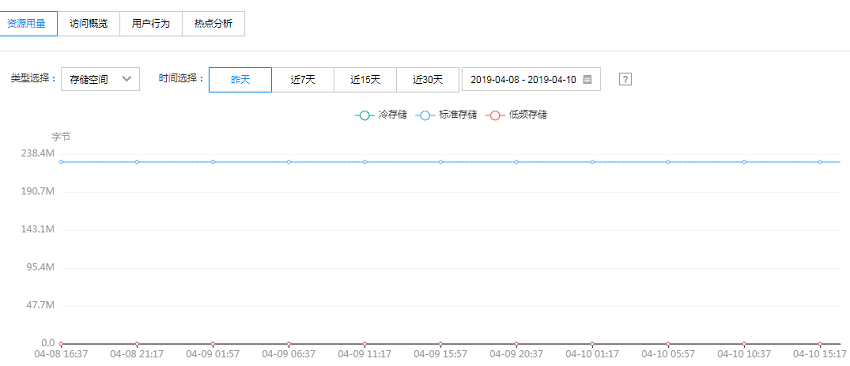Click the 低频存储 point at 04-09 20:37

pos(516,344)
